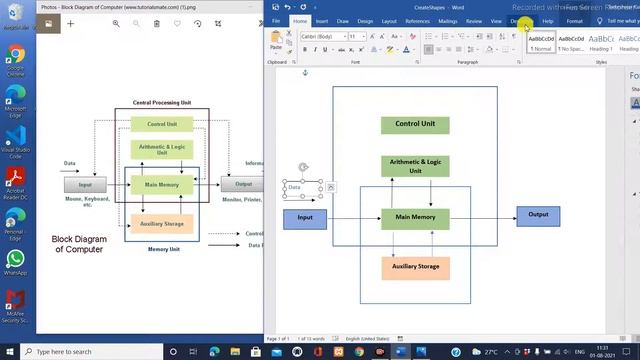640x360 pixels.
Task: Click the Cut scissors icon in Clipboard group
Action: pyautogui.click(x=289, y=33)
